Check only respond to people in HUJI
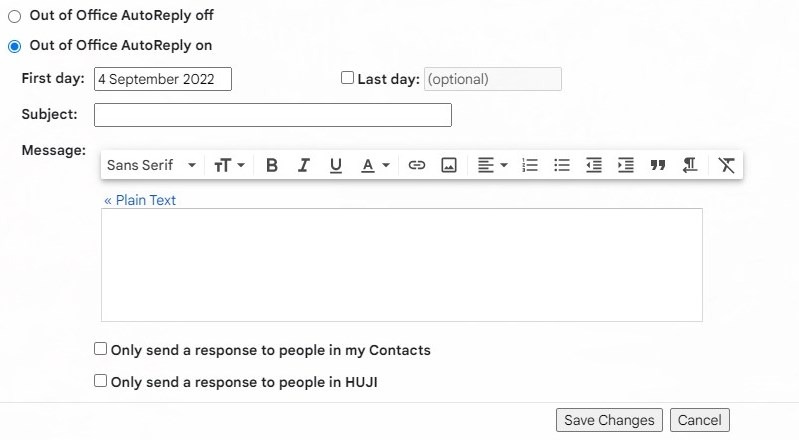This screenshot has width=799, height=440. pos(100,381)
